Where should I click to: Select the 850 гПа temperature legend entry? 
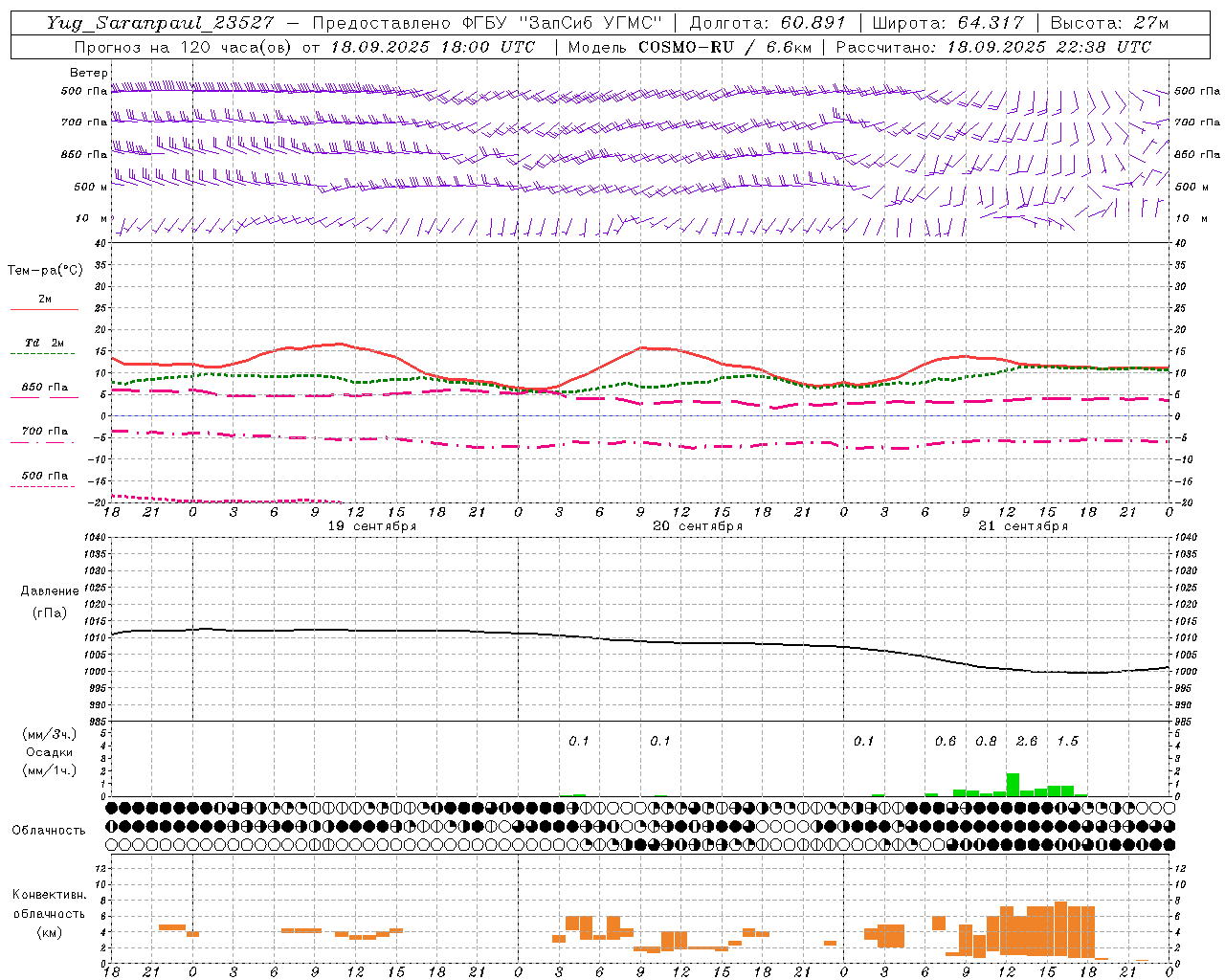point(44,387)
